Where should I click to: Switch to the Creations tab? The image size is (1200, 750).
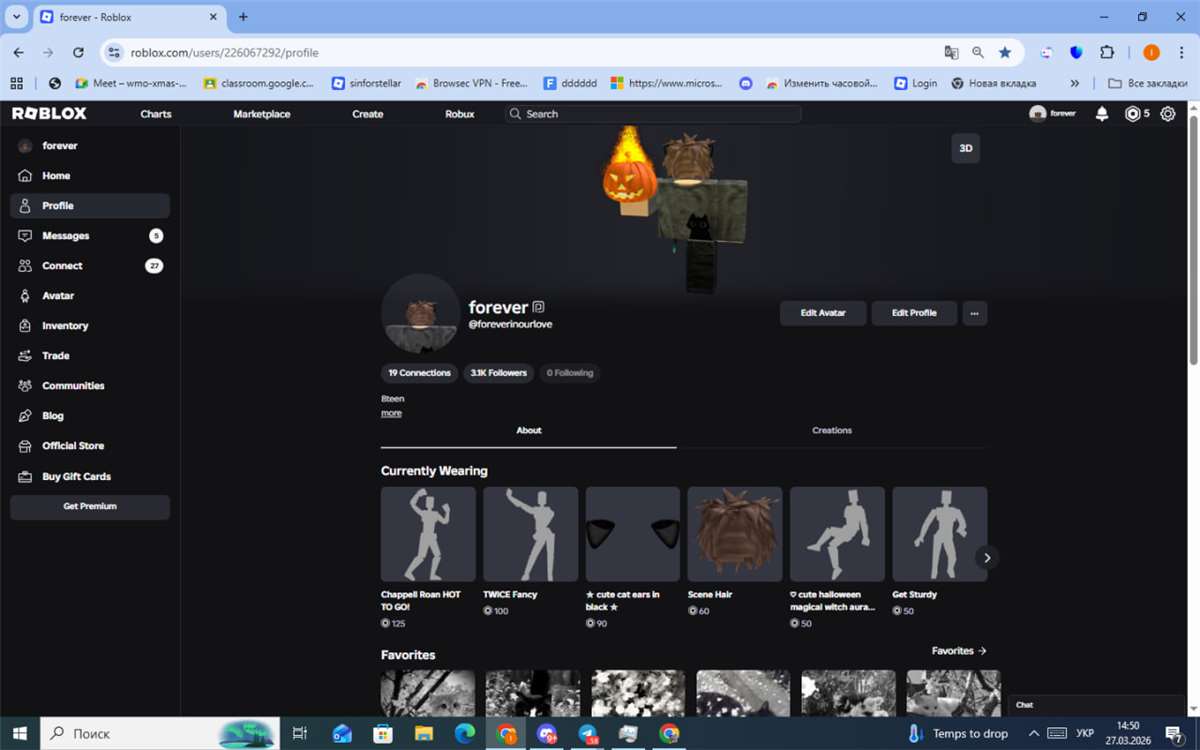pyautogui.click(x=831, y=430)
